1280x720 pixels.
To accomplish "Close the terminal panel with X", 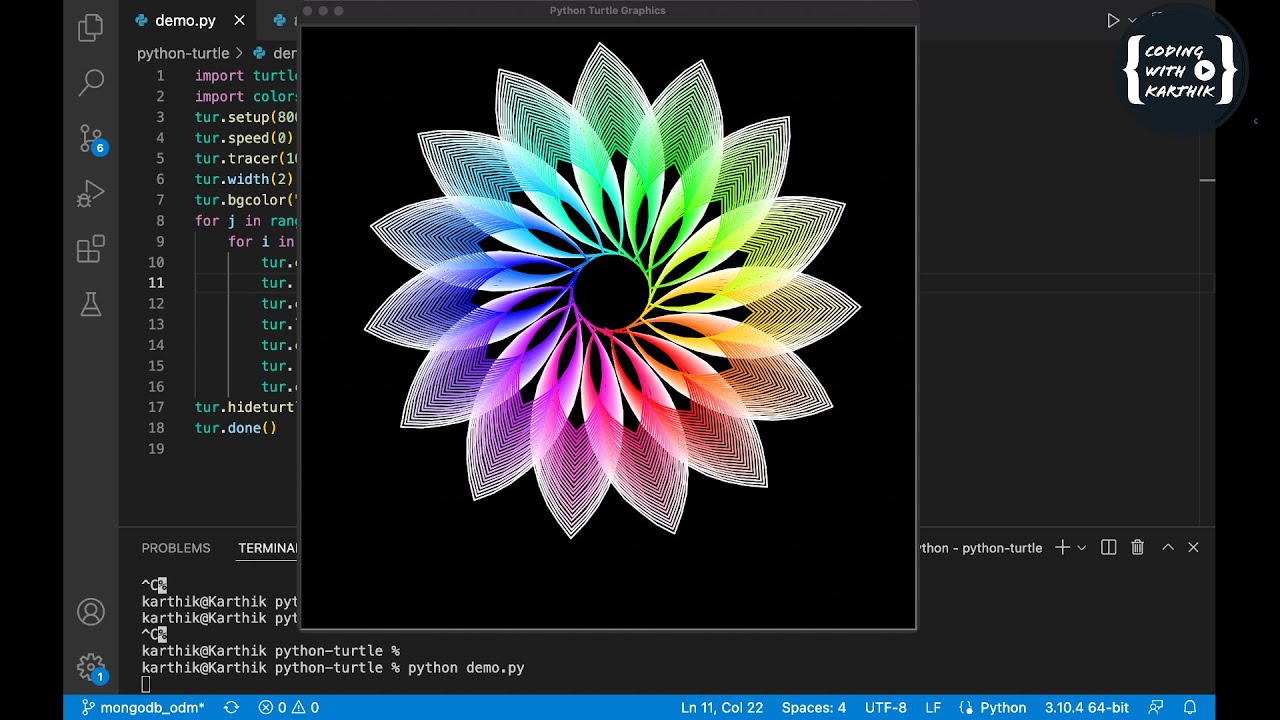I will tap(1193, 547).
